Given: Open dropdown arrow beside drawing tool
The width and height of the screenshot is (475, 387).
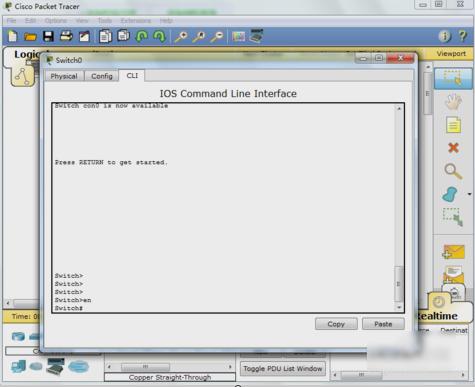Looking at the screenshot, I should pos(469,194).
